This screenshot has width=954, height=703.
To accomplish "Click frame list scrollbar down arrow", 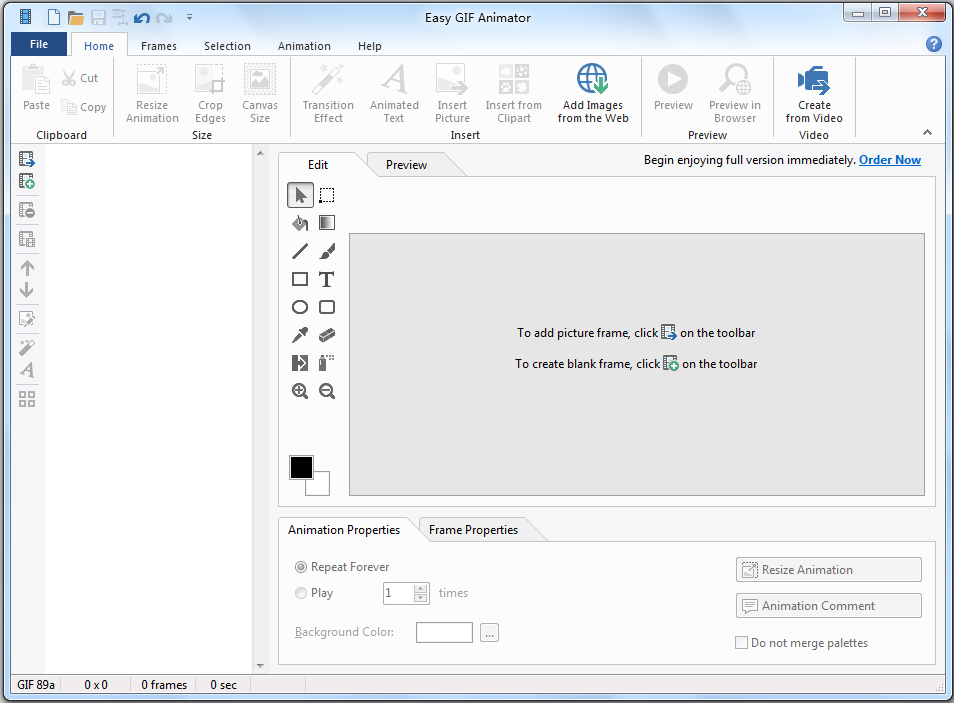I will (260, 666).
